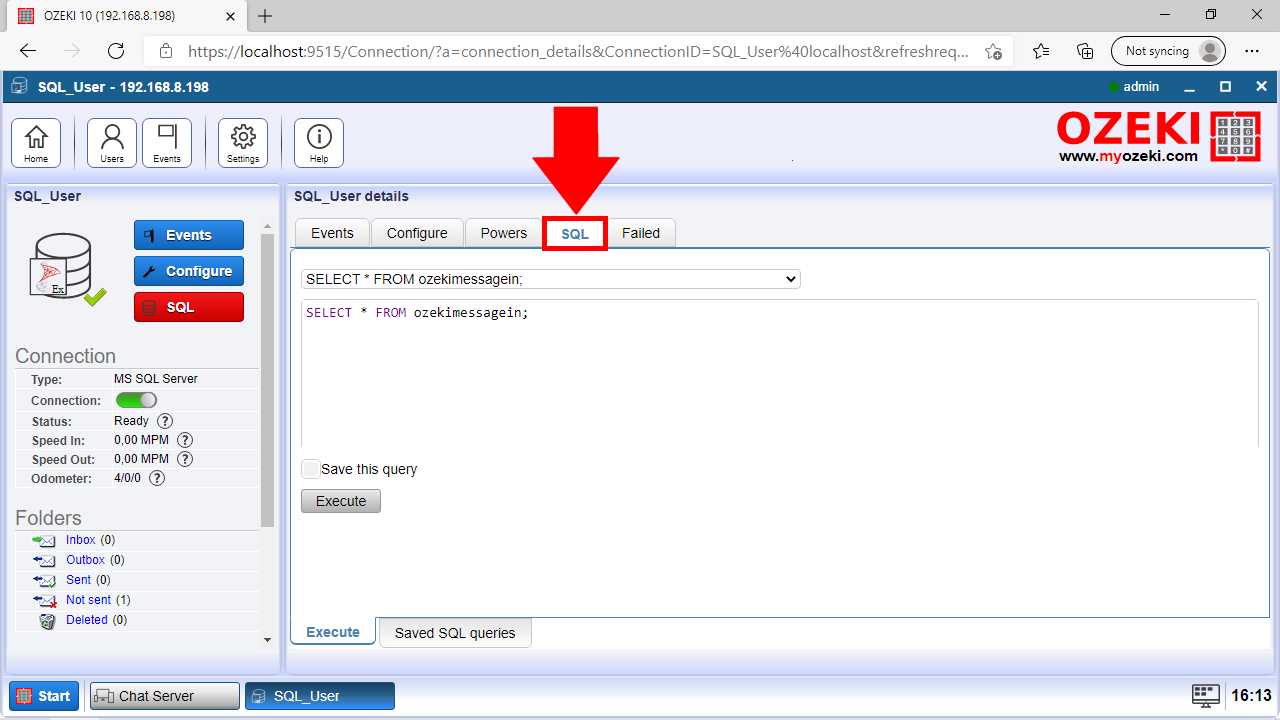Click the blue Configure button in the sidebar
The width and height of the screenshot is (1280, 720).
(188, 271)
